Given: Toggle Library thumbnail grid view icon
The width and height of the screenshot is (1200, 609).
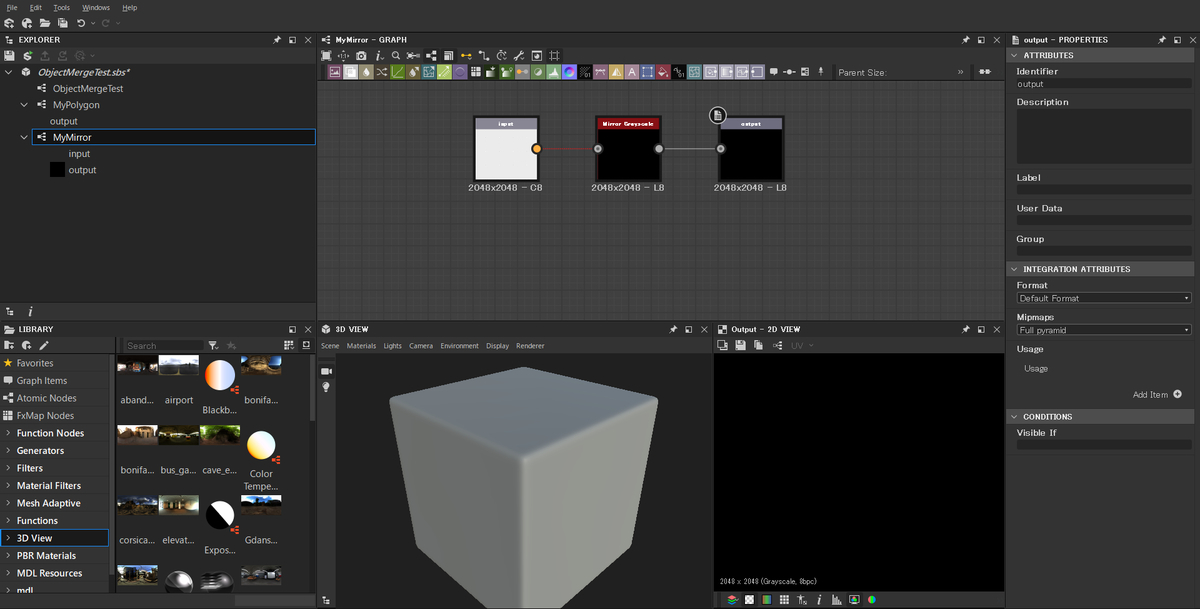Looking at the screenshot, I should click(288, 345).
